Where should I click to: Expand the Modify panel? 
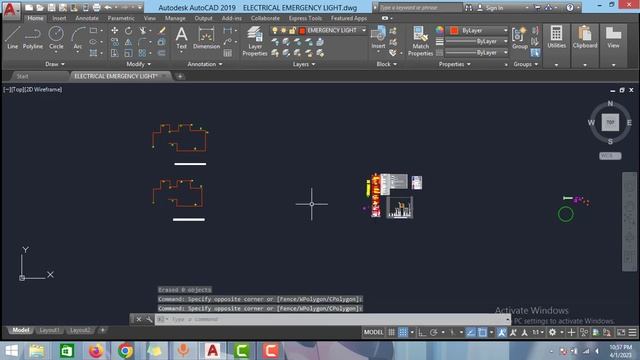coord(138,64)
